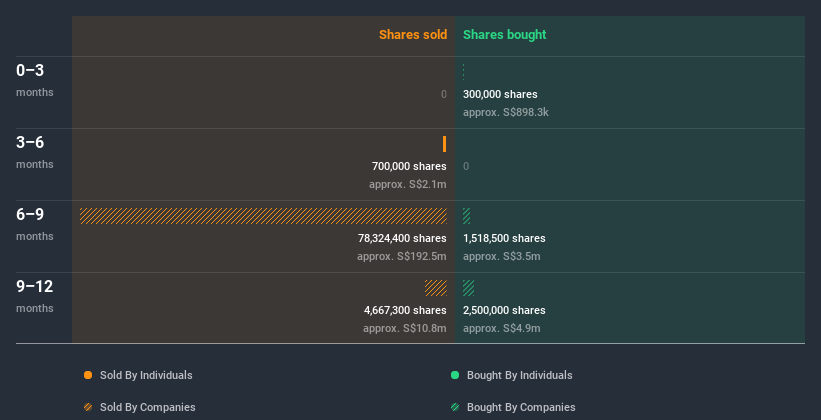Click the Shares bought column header

(505, 35)
